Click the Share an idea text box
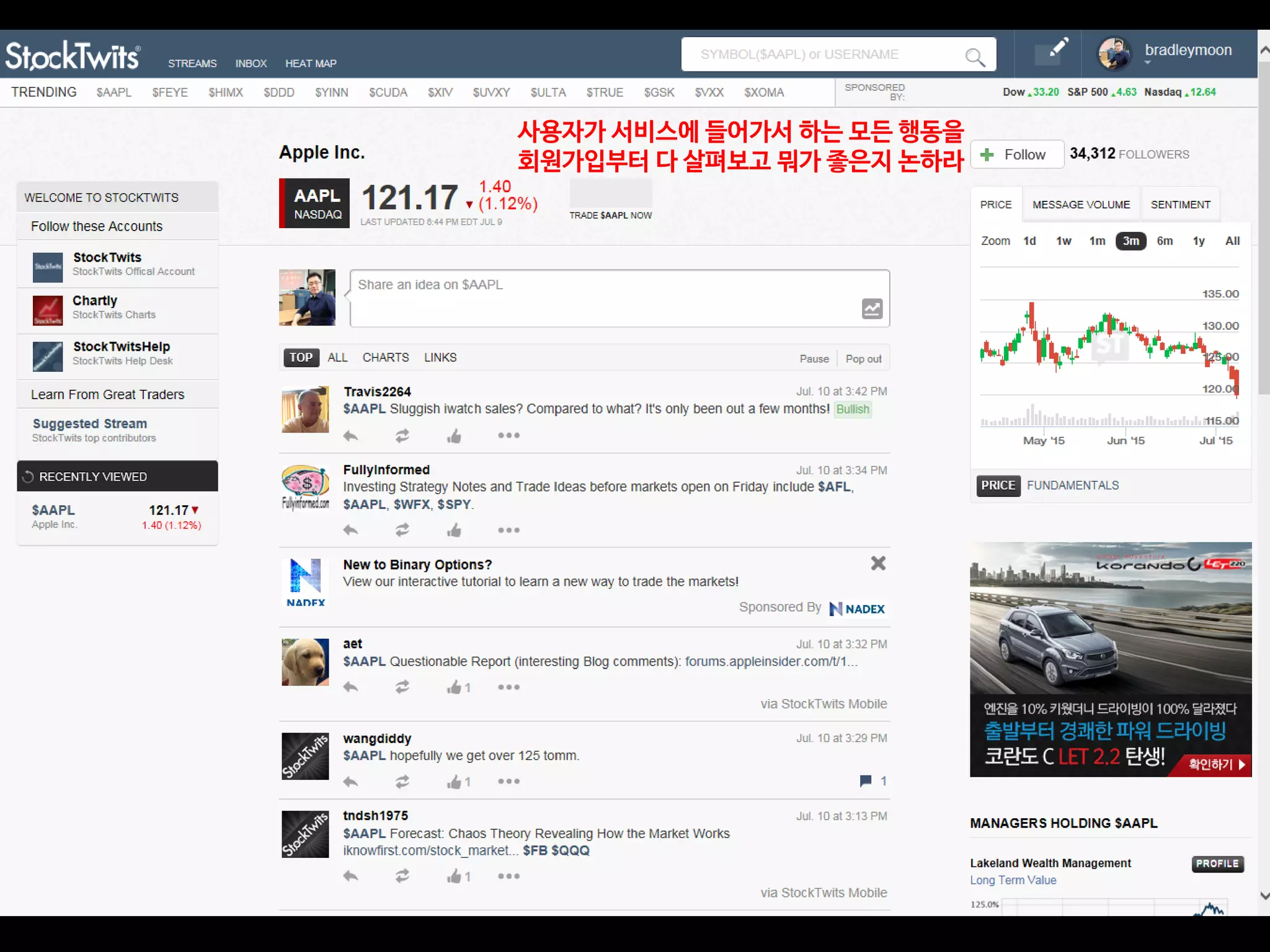This screenshot has width=1270, height=952. (x=619, y=298)
